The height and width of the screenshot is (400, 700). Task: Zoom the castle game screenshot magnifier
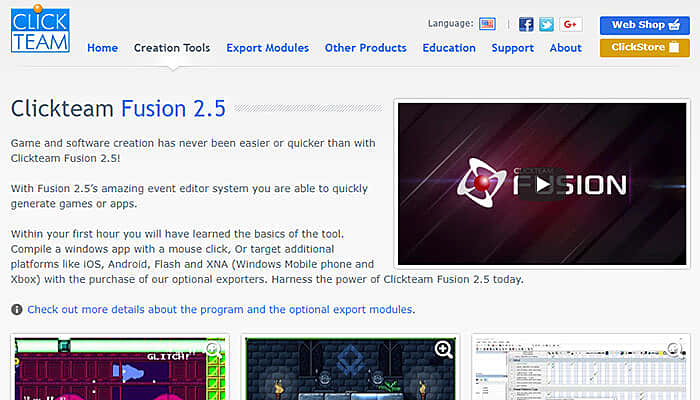point(443,350)
